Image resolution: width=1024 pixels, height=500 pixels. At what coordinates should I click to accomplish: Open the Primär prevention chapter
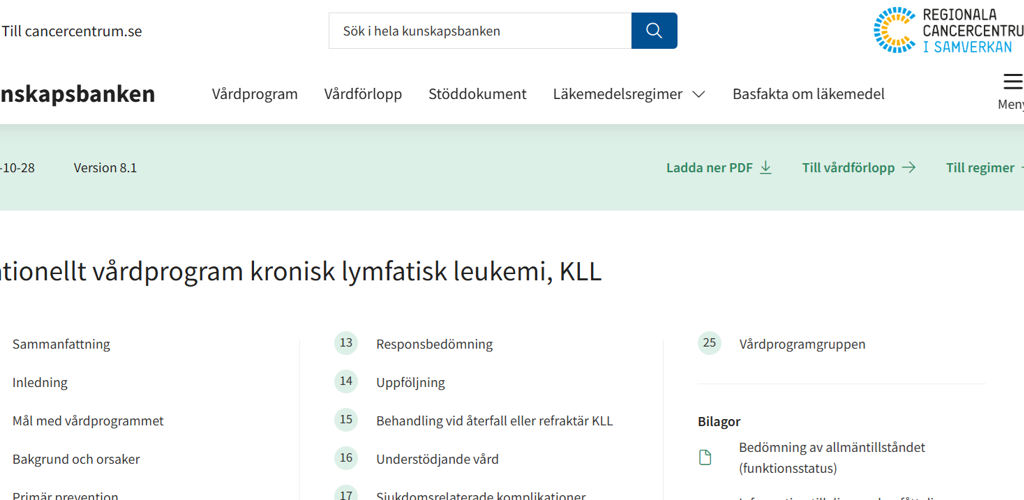click(65, 496)
